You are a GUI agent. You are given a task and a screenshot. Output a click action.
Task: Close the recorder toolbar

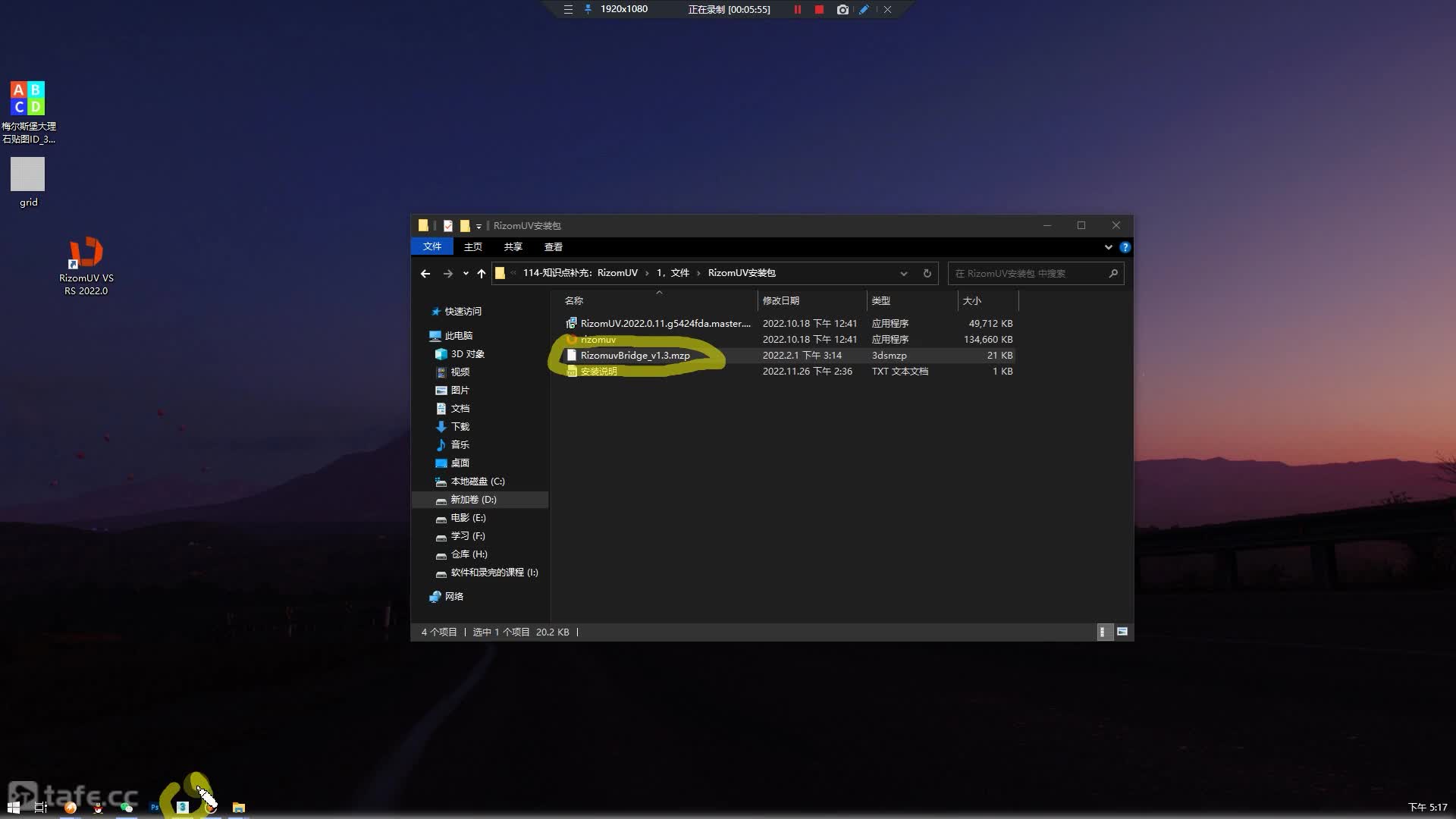point(887,9)
